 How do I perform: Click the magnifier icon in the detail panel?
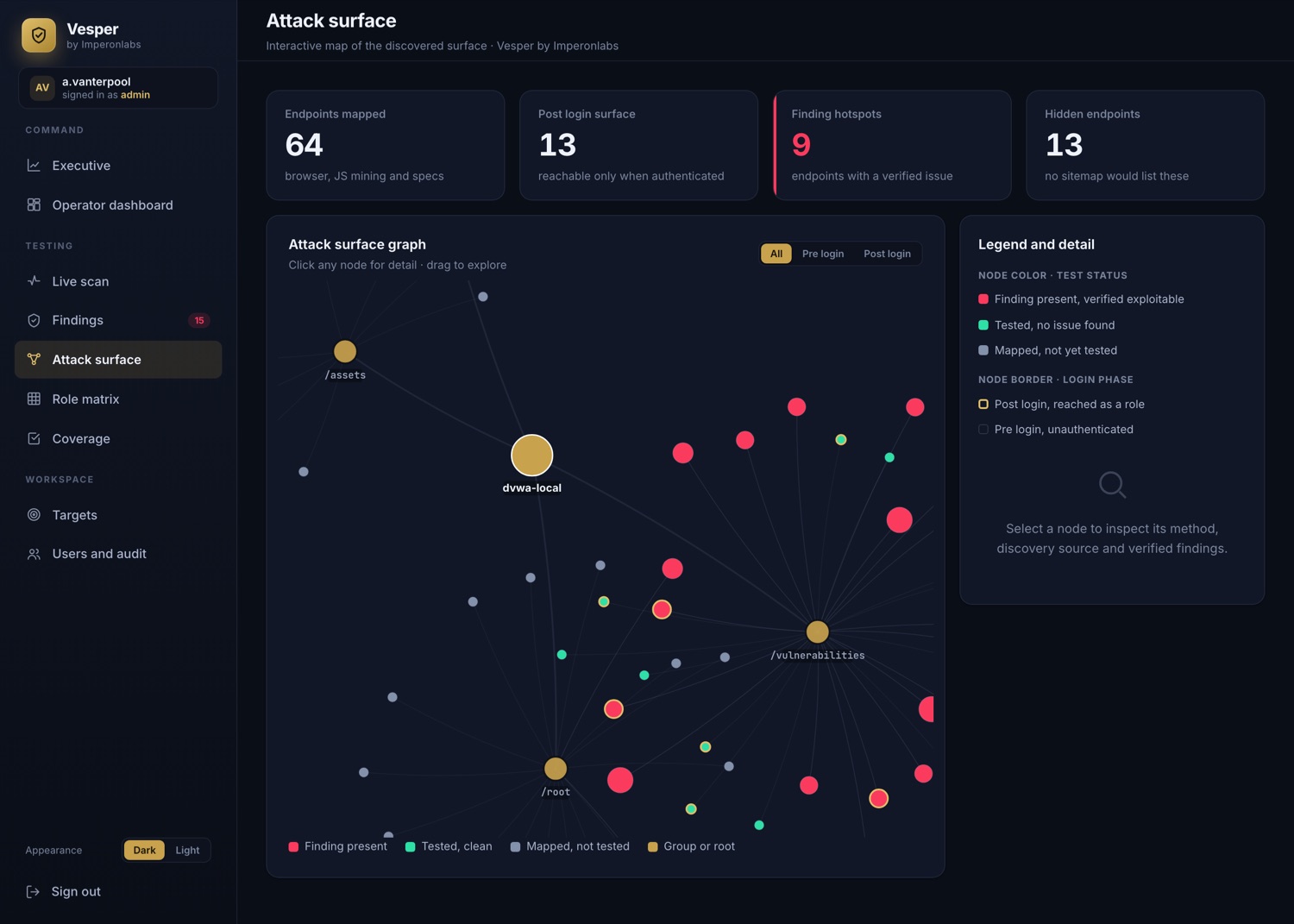1112,484
